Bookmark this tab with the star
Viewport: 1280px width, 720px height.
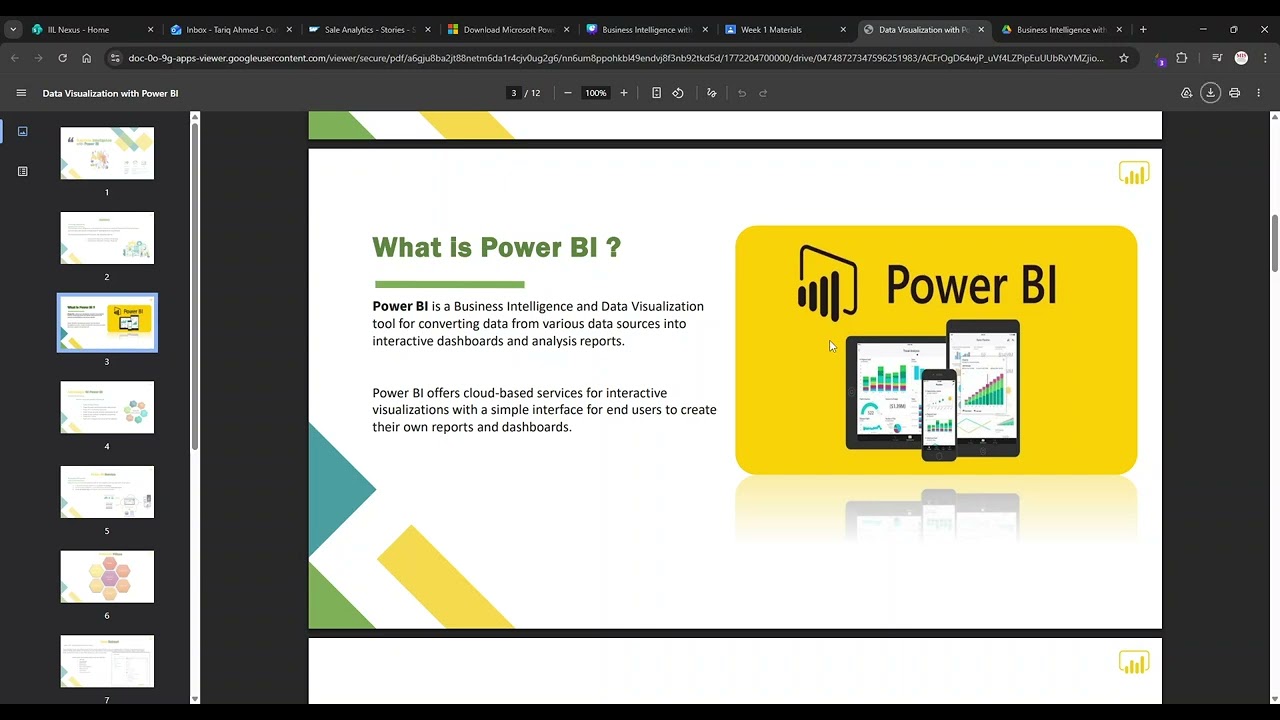(x=1124, y=58)
